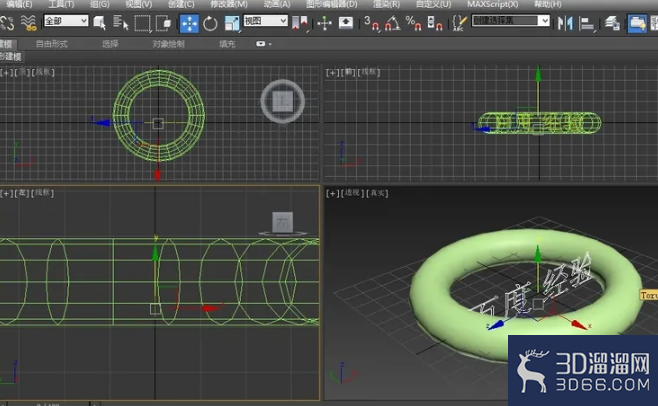Open the 渲染(R) menu

pyautogui.click(x=386, y=4)
